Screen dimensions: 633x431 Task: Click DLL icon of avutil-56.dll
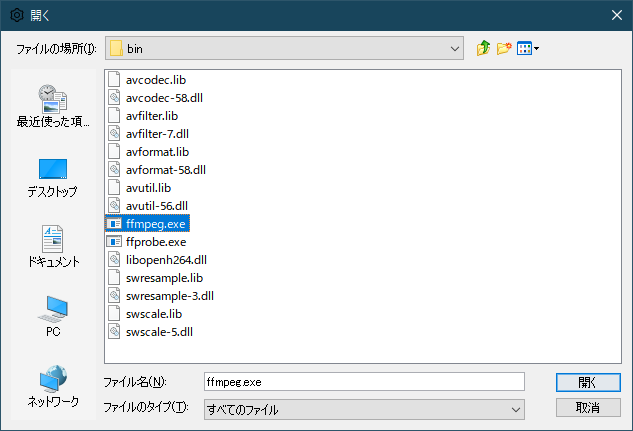[x=114, y=205]
